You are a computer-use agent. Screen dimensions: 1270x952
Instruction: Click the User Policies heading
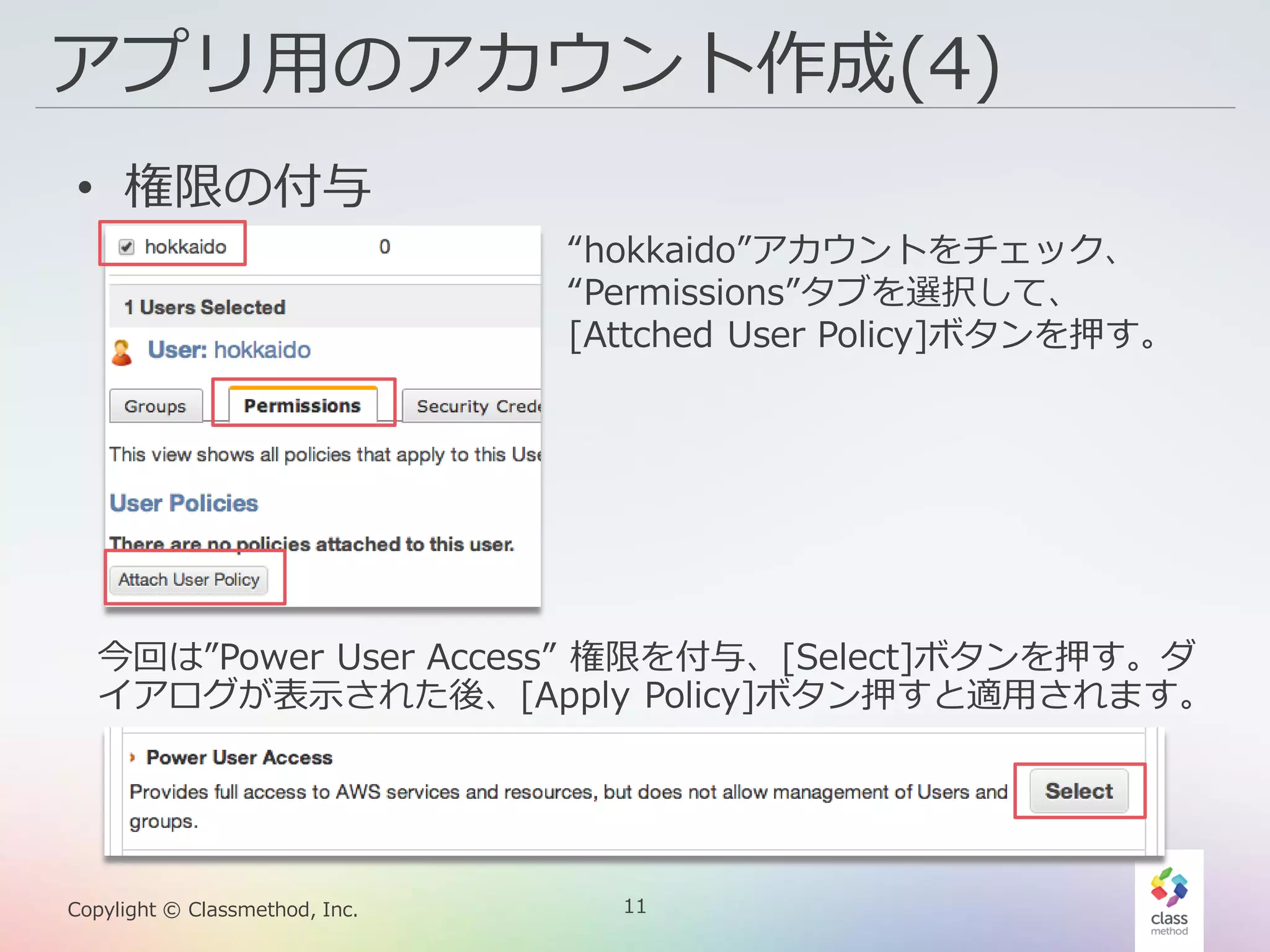184,503
